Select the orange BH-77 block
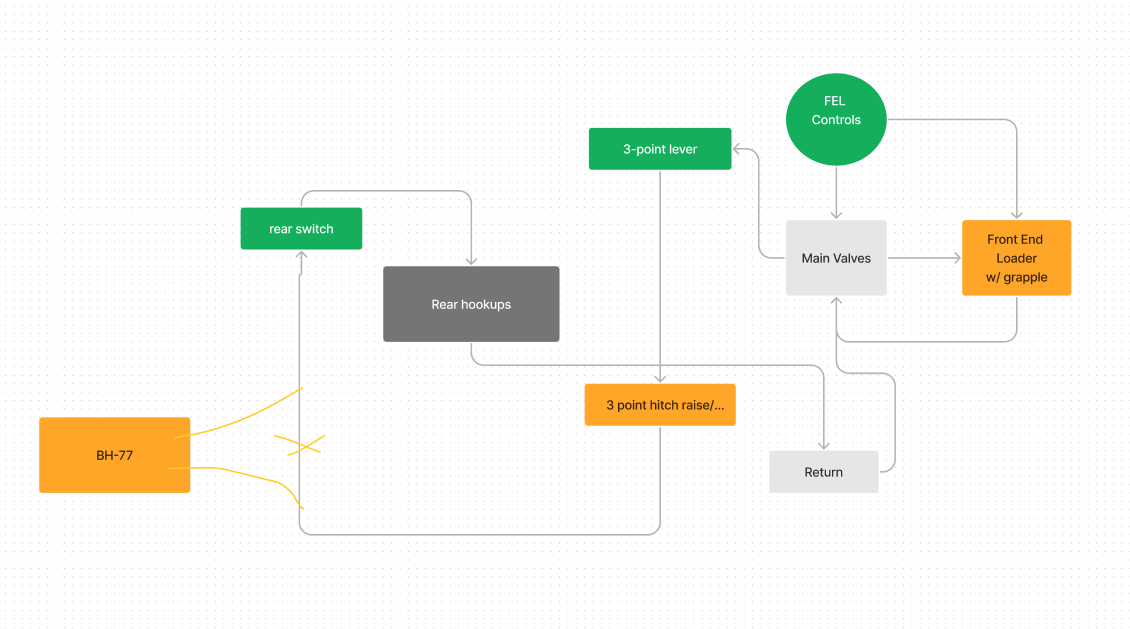1130x629 pixels. [x=114, y=455]
